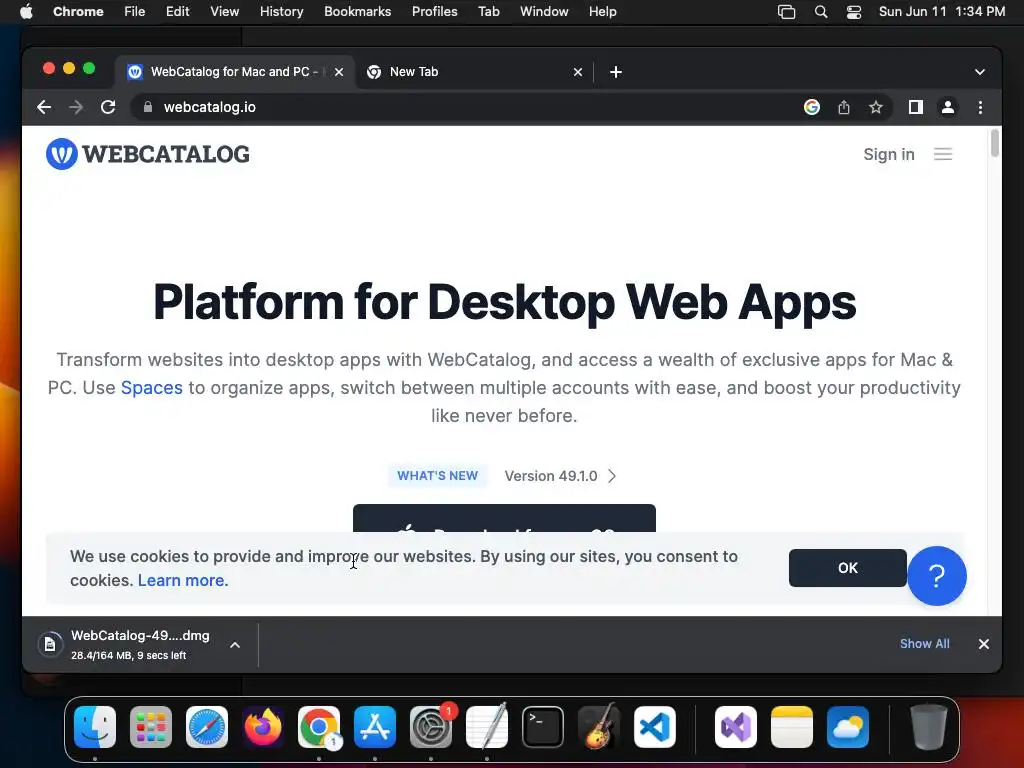The width and height of the screenshot is (1024, 768).
Task: Open Visual Studio from the Dock
Action: [736, 727]
